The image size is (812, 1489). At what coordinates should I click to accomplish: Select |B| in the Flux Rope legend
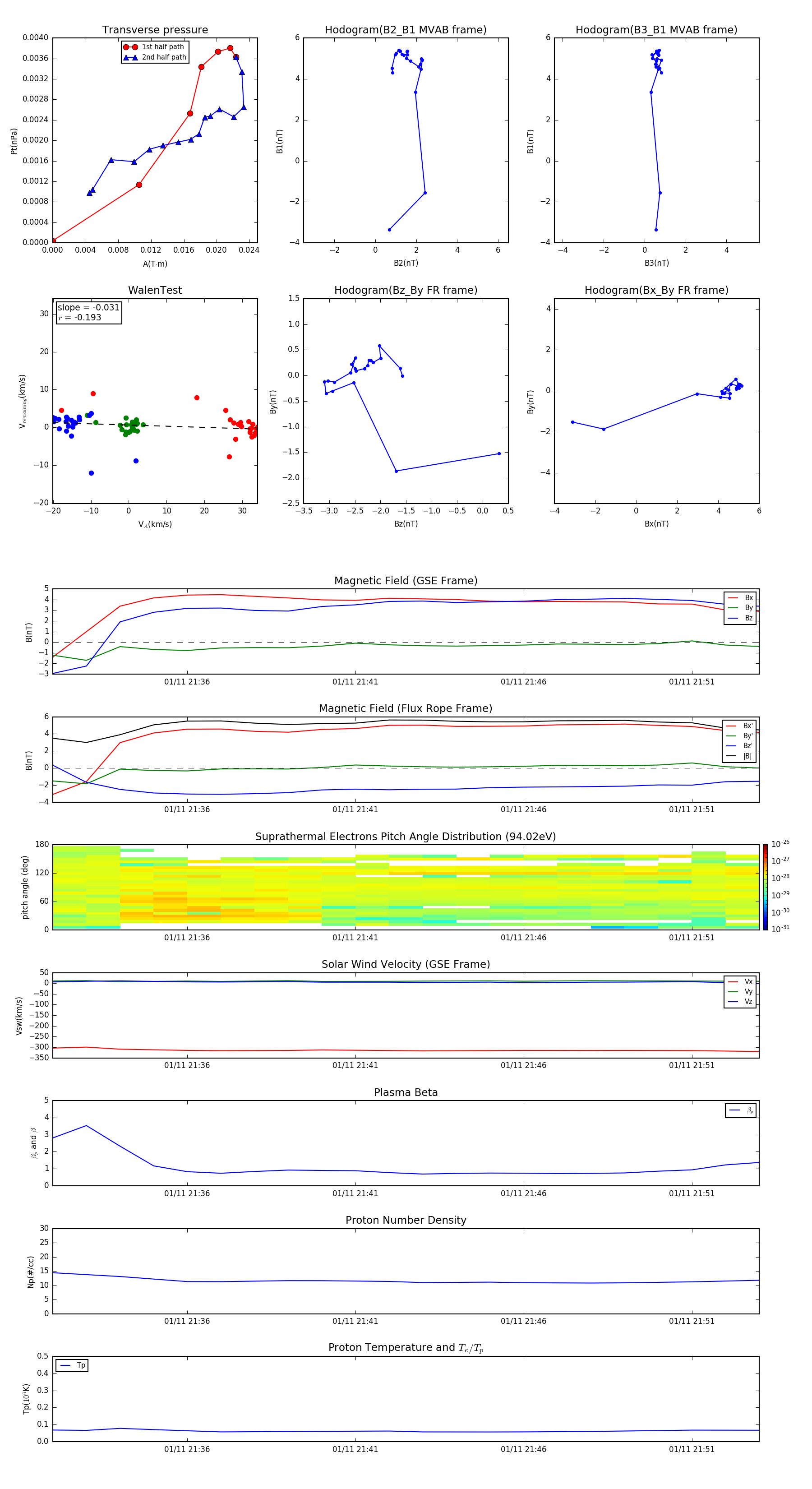739,756
